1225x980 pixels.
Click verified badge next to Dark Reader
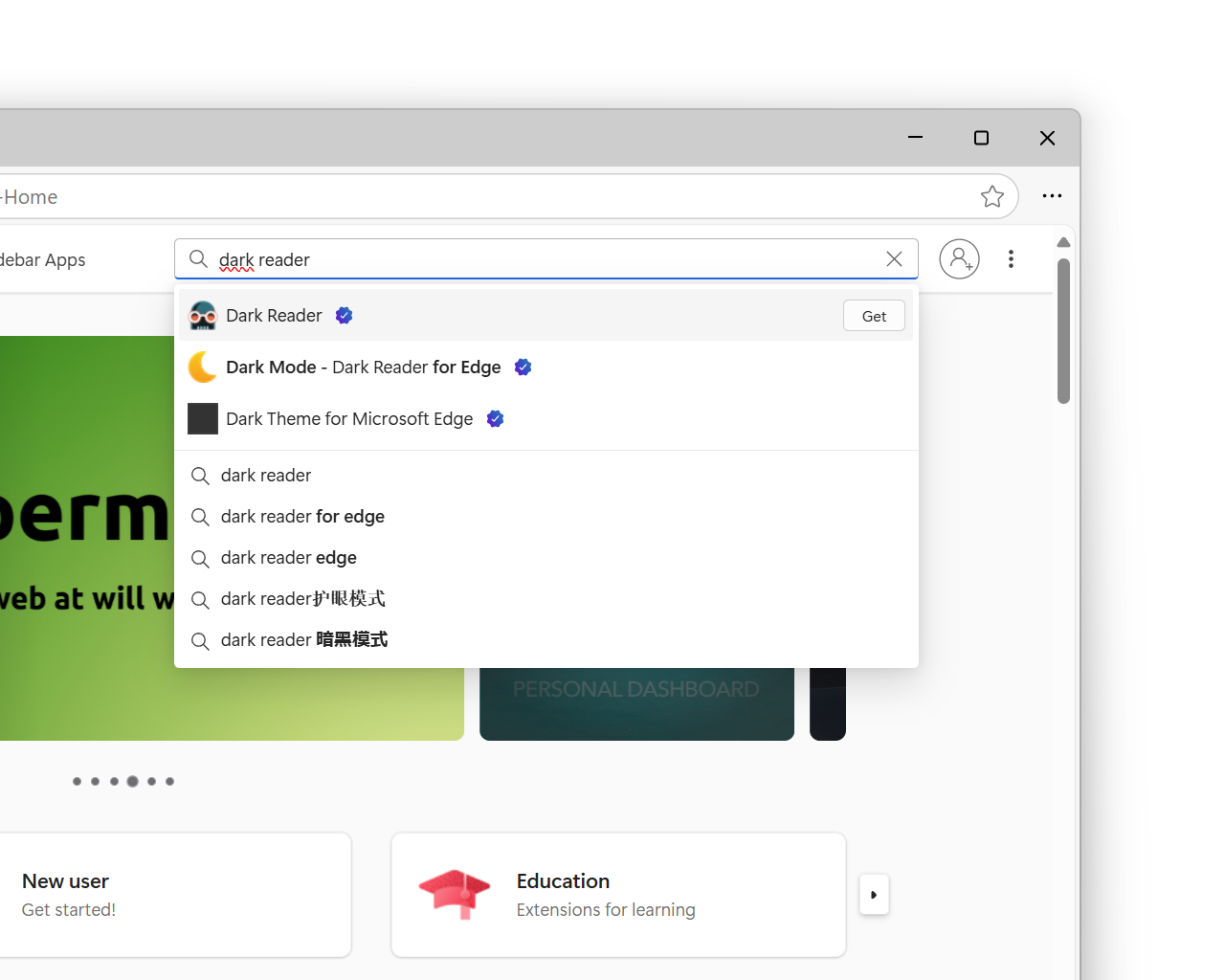345,316
